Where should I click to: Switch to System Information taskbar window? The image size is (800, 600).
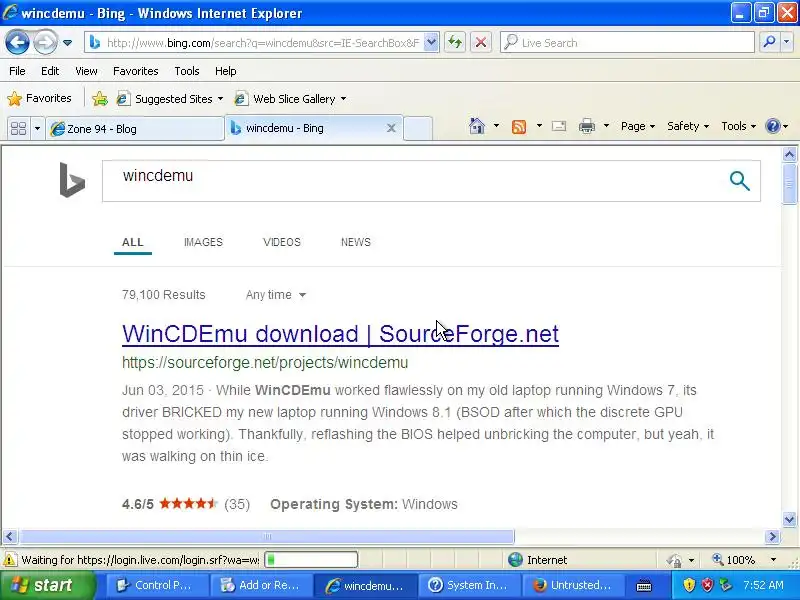tap(470, 585)
